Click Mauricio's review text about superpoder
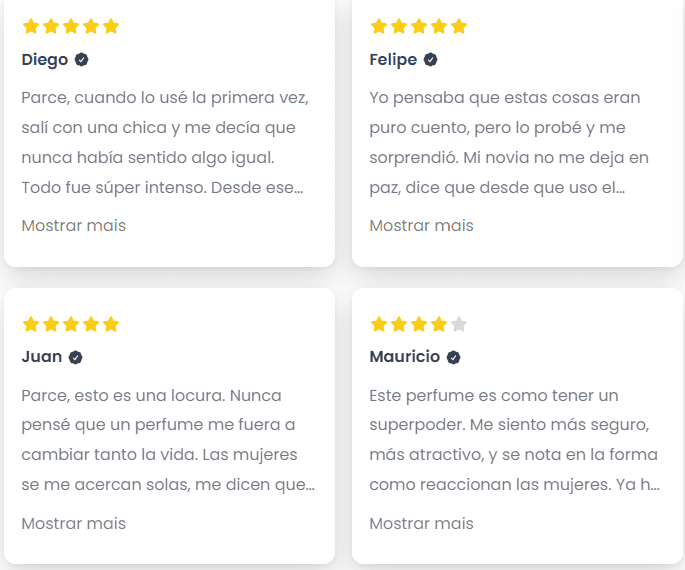Image resolution: width=685 pixels, height=570 pixels. tap(512, 440)
